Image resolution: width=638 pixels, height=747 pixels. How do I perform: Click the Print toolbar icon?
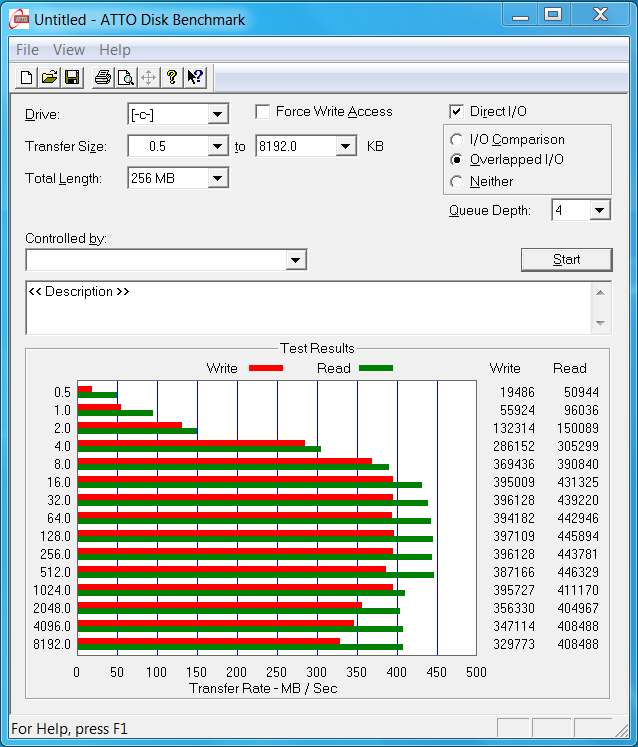point(102,77)
